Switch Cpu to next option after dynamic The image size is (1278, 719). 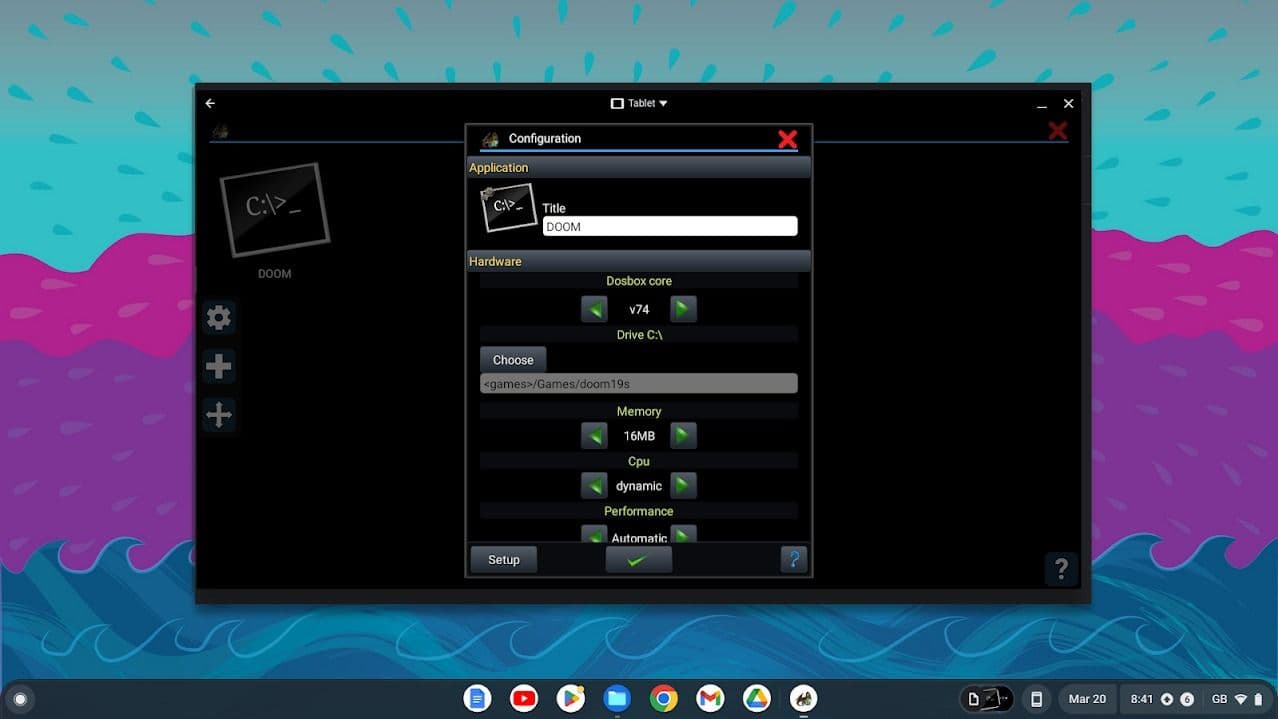point(683,486)
